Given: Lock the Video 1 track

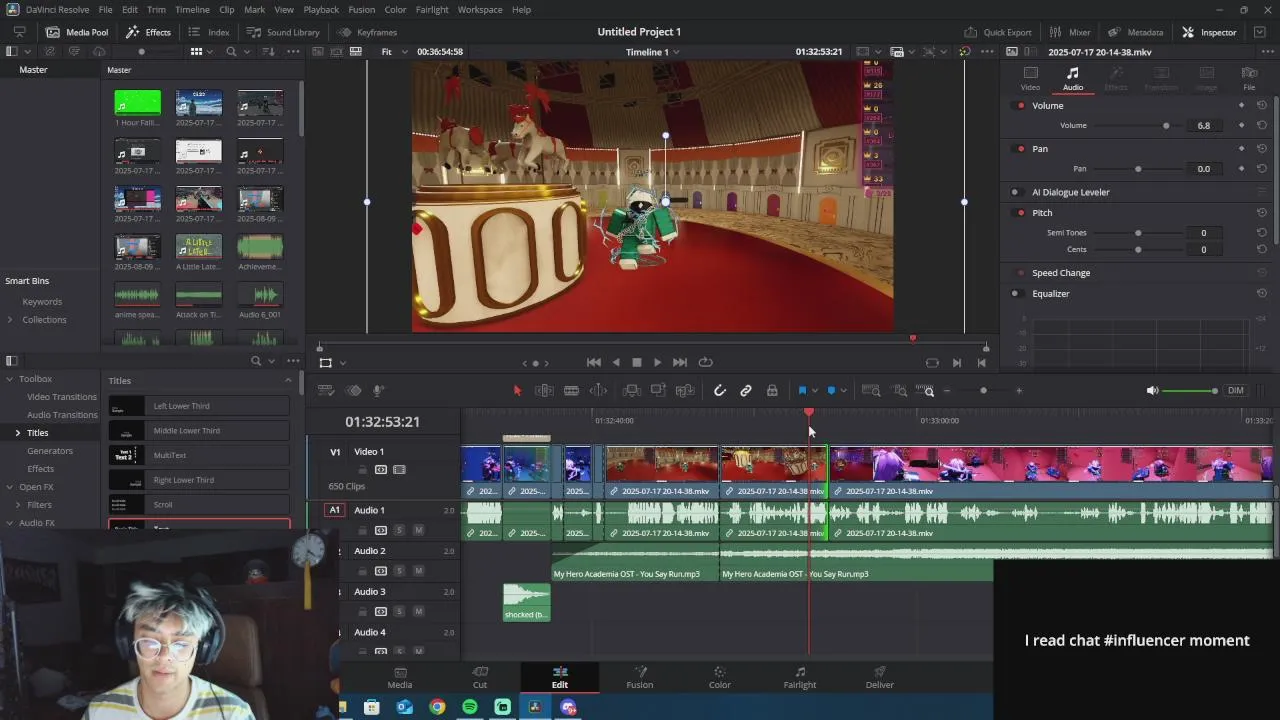Looking at the screenshot, I should click(362, 470).
